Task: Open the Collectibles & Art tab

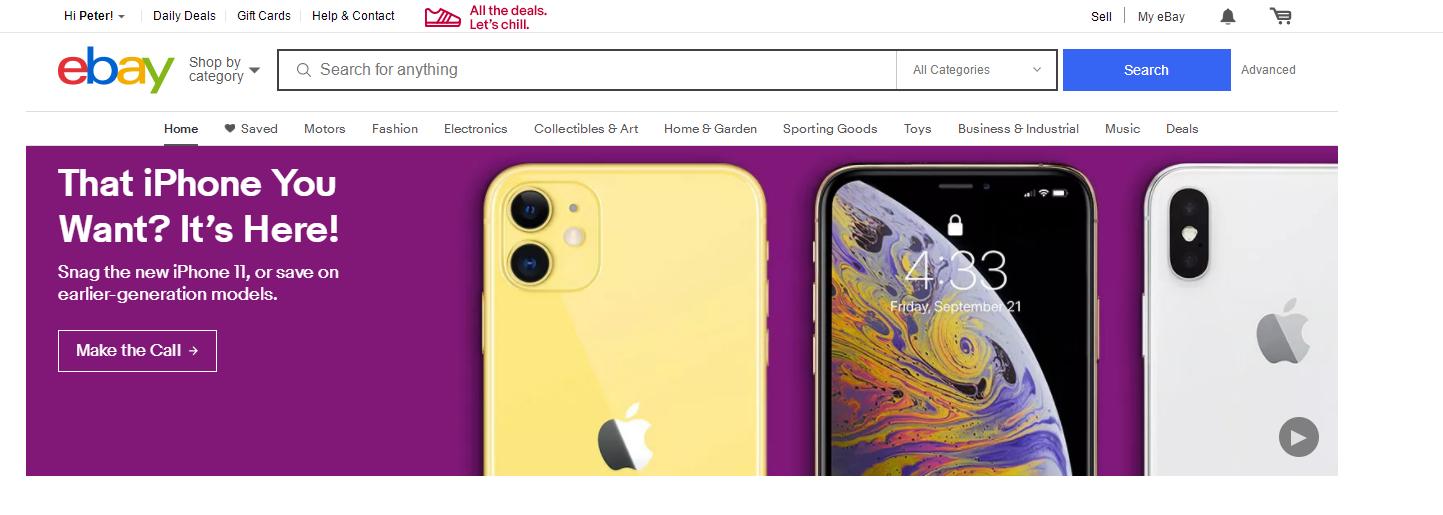Action: click(x=586, y=129)
